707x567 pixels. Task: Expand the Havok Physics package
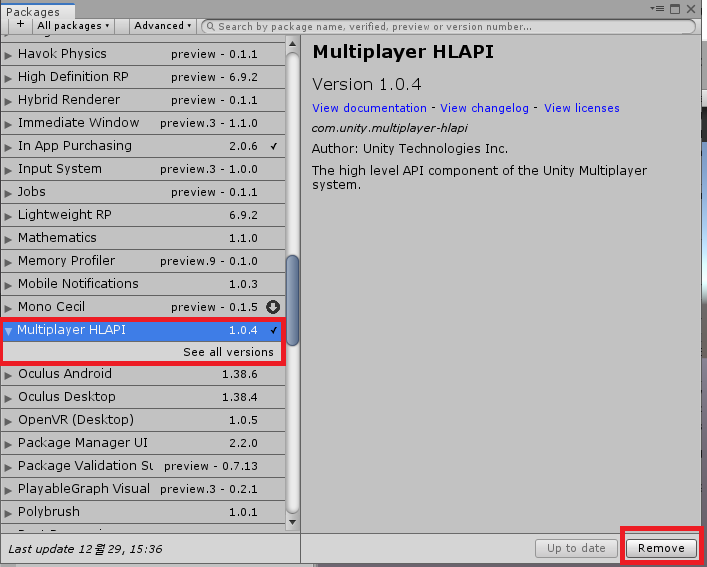click(x=8, y=55)
